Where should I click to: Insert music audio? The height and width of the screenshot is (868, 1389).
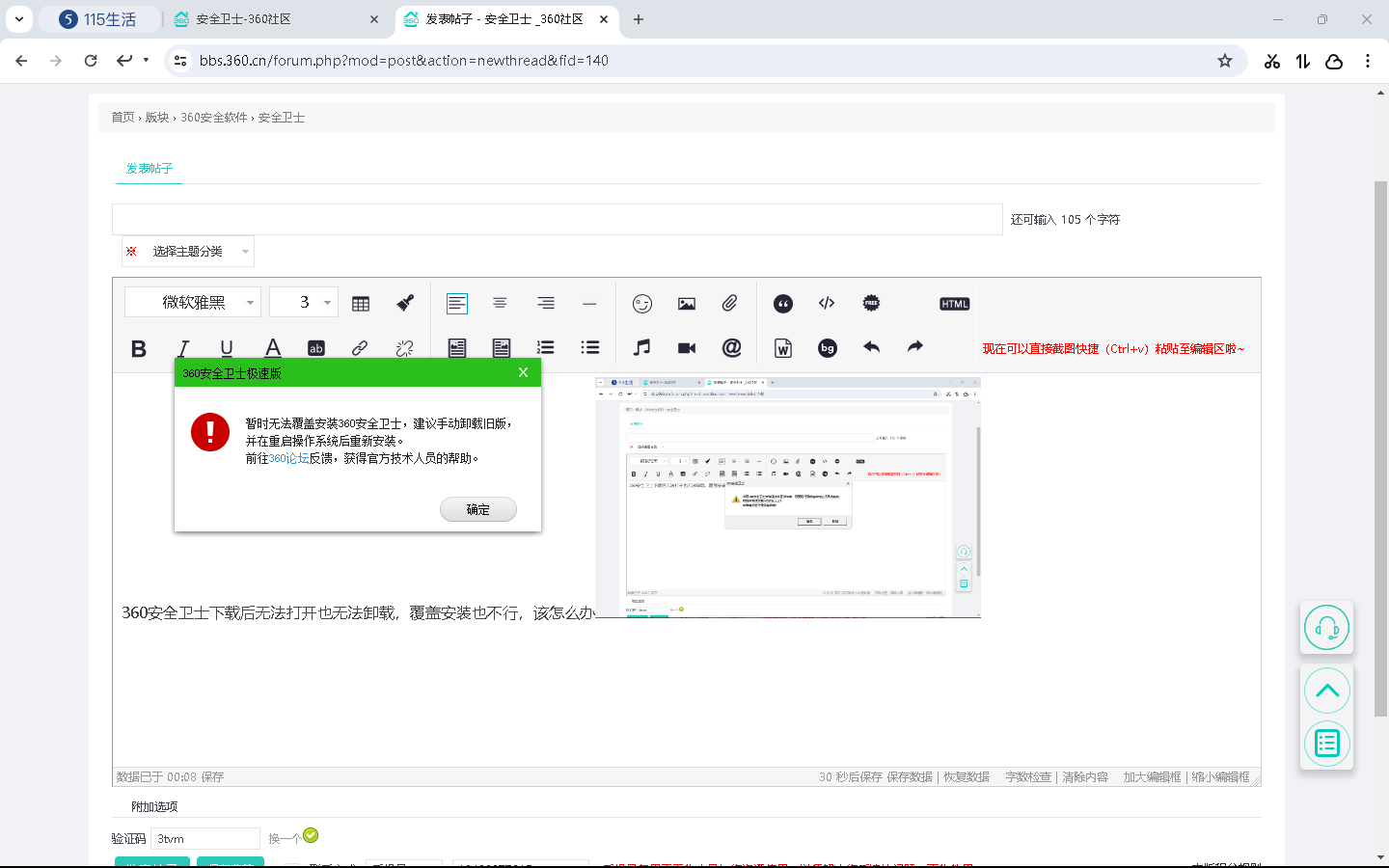pos(642,348)
